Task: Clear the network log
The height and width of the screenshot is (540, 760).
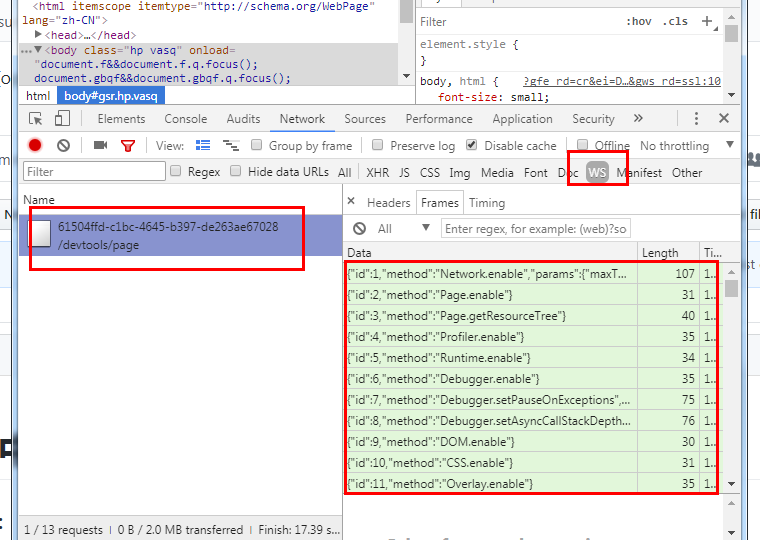Action: [63, 146]
